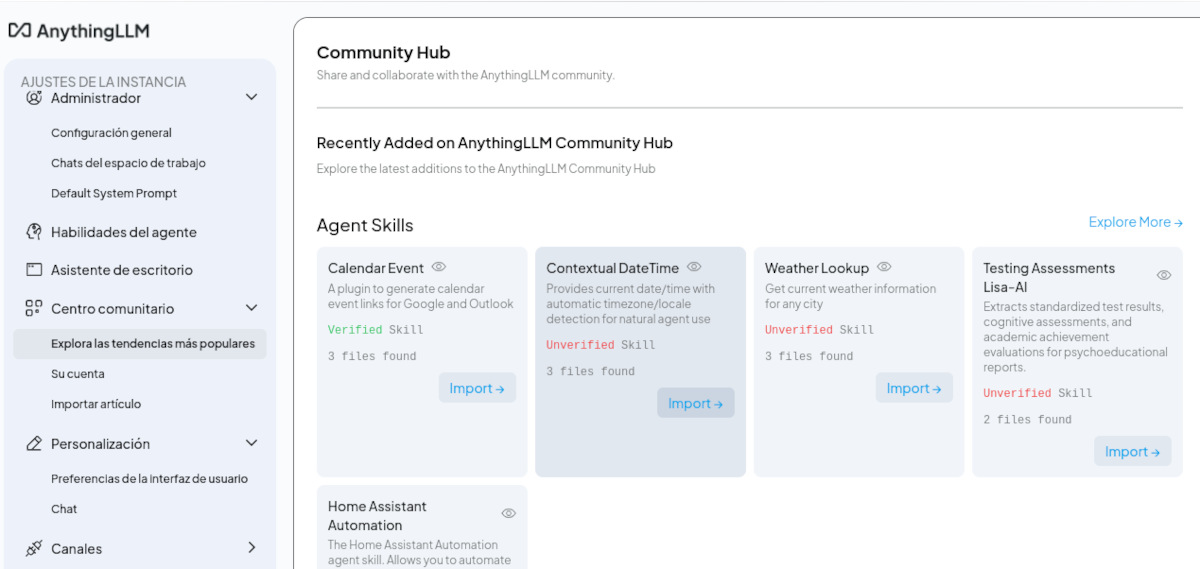Click the Calendar Event card title

pos(376,268)
